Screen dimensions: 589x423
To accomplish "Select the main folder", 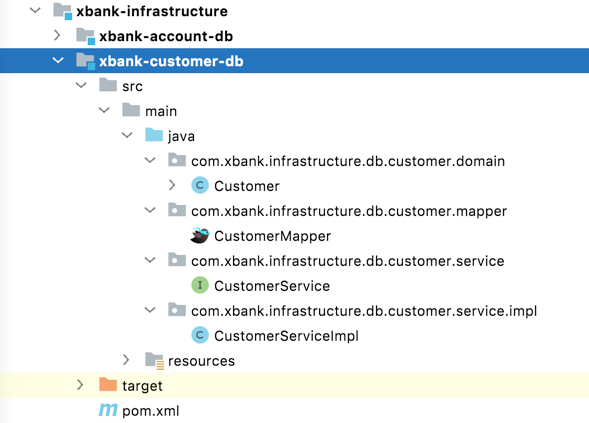I will pos(161,111).
